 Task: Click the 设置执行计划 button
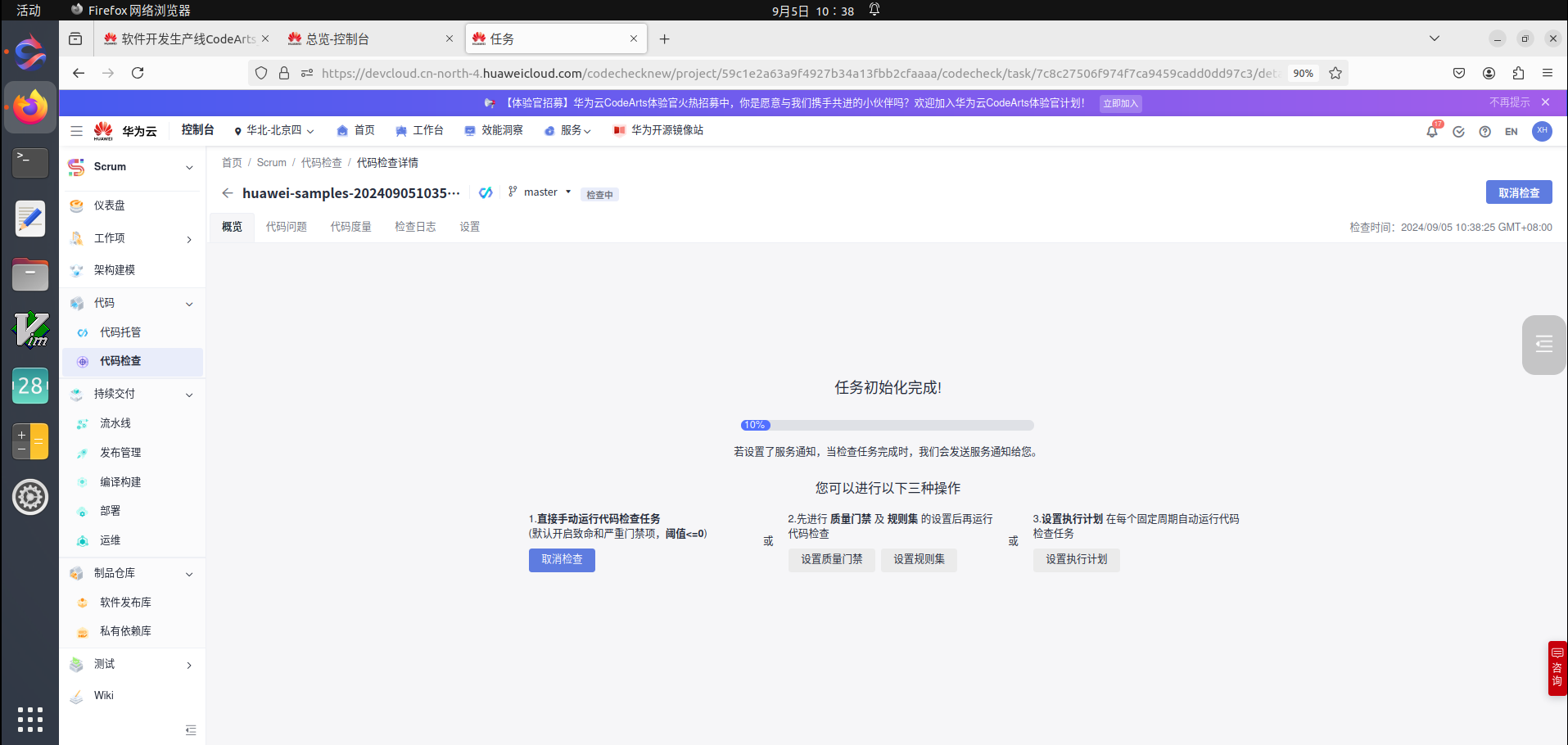pos(1076,559)
